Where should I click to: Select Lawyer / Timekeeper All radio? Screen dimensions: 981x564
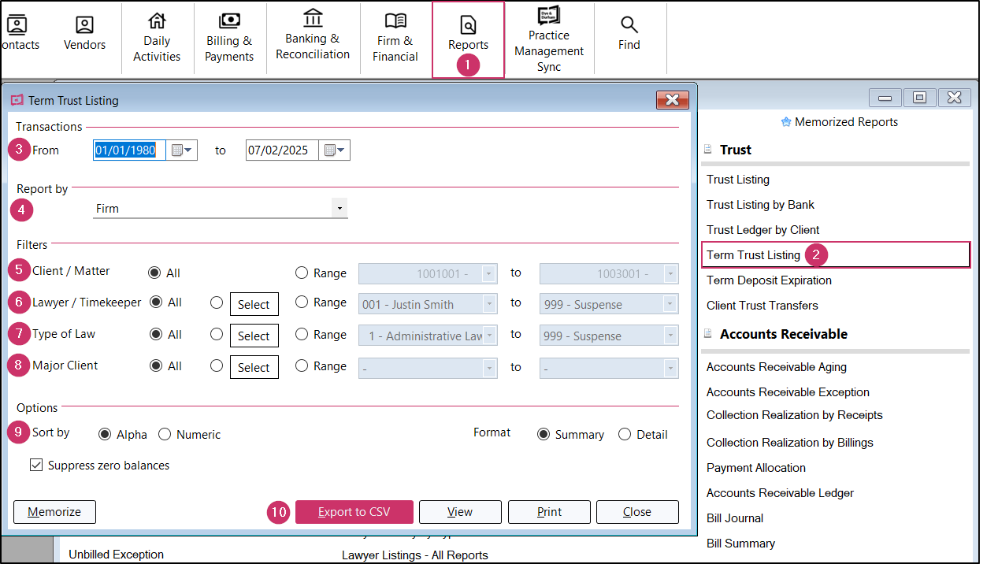pos(156,302)
